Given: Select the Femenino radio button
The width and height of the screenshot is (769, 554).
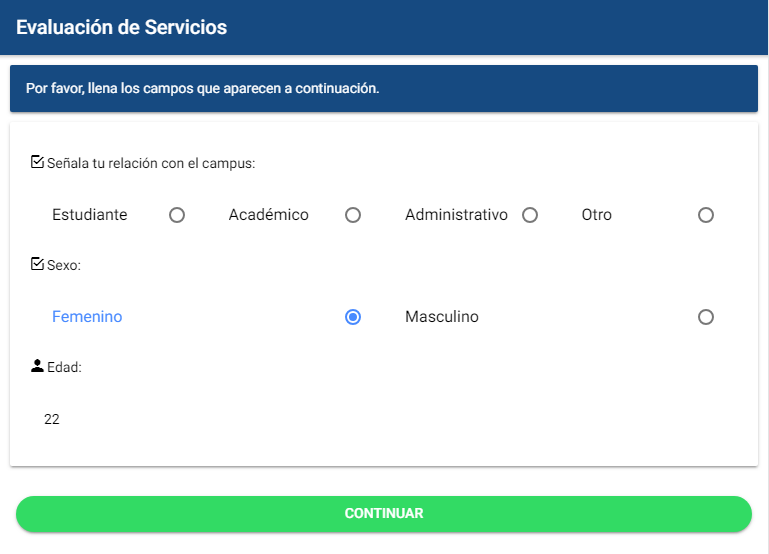Looking at the screenshot, I should pyautogui.click(x=353, y=317).
